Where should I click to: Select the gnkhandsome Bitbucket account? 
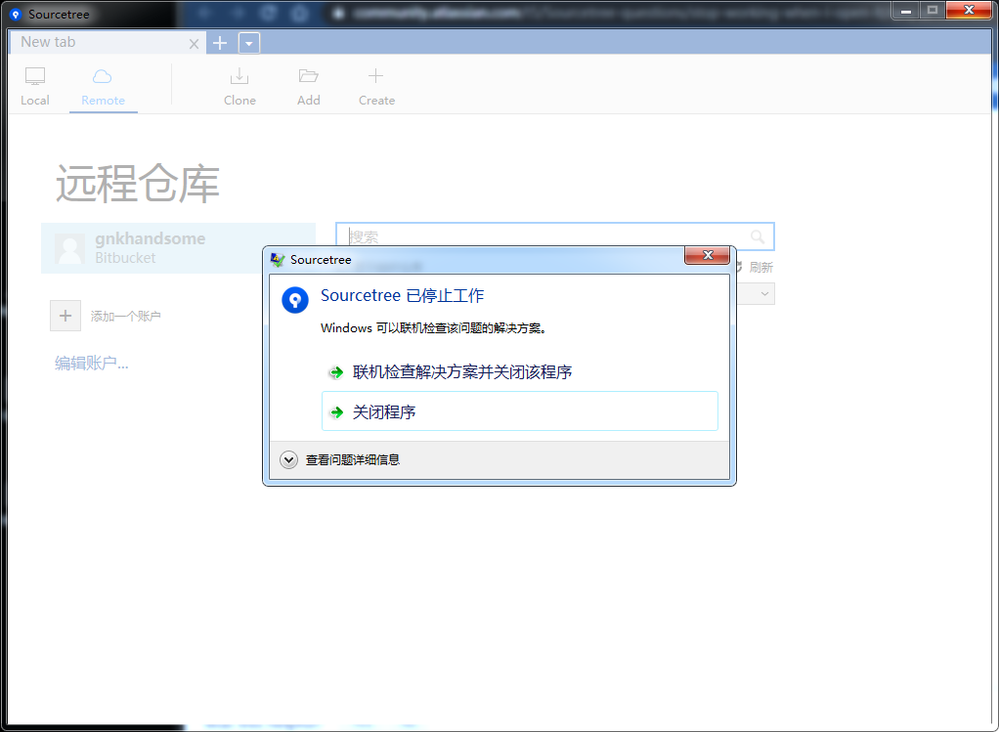[x=178, y=248]
